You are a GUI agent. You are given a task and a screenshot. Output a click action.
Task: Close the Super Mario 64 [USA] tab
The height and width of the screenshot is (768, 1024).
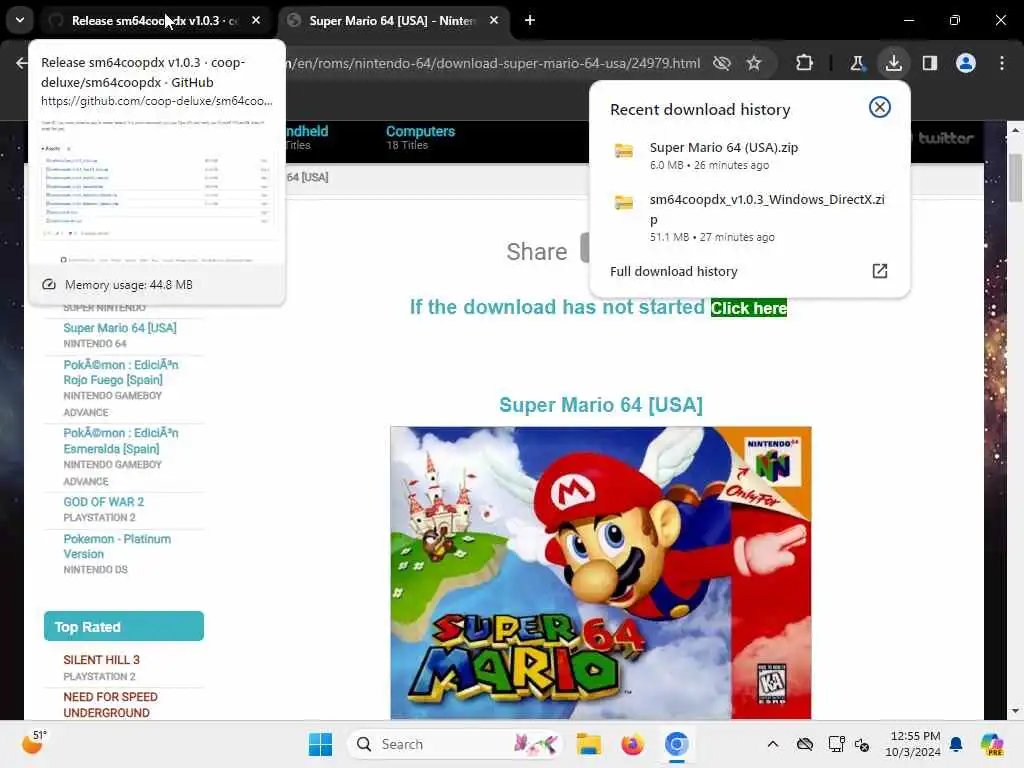(494, 21)
